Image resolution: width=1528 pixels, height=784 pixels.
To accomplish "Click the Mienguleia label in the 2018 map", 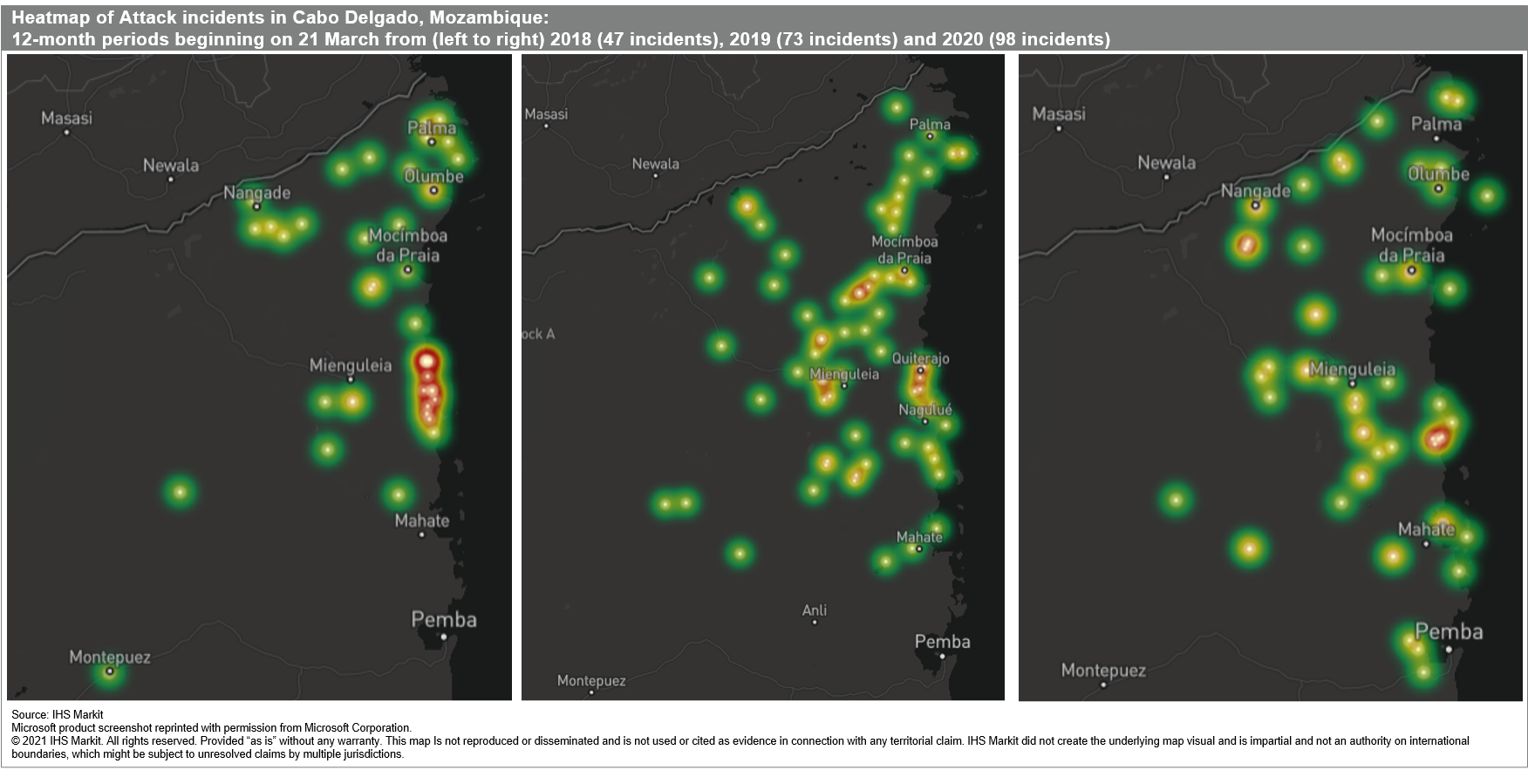I will coord(351,365).
